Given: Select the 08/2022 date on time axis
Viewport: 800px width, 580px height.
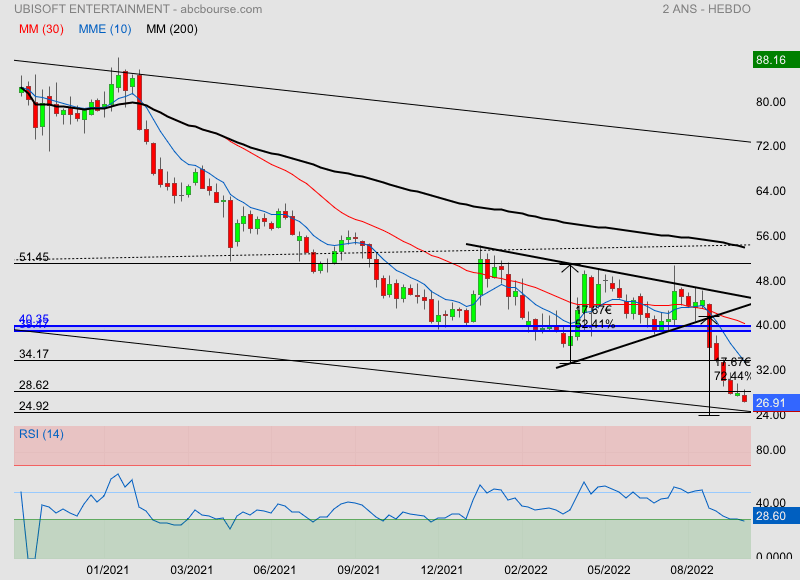Looking at the screenshot, I should (x=692, y=570).
